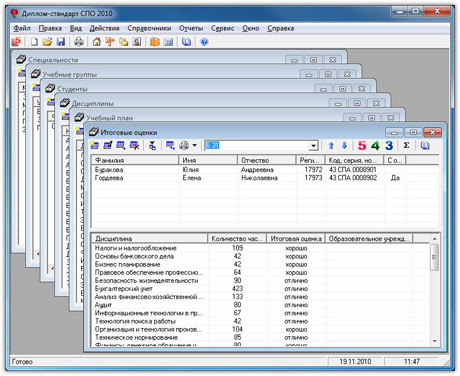Move down with the blue down arrow
This screenshot has width=460, height=376.
(344, 145)
